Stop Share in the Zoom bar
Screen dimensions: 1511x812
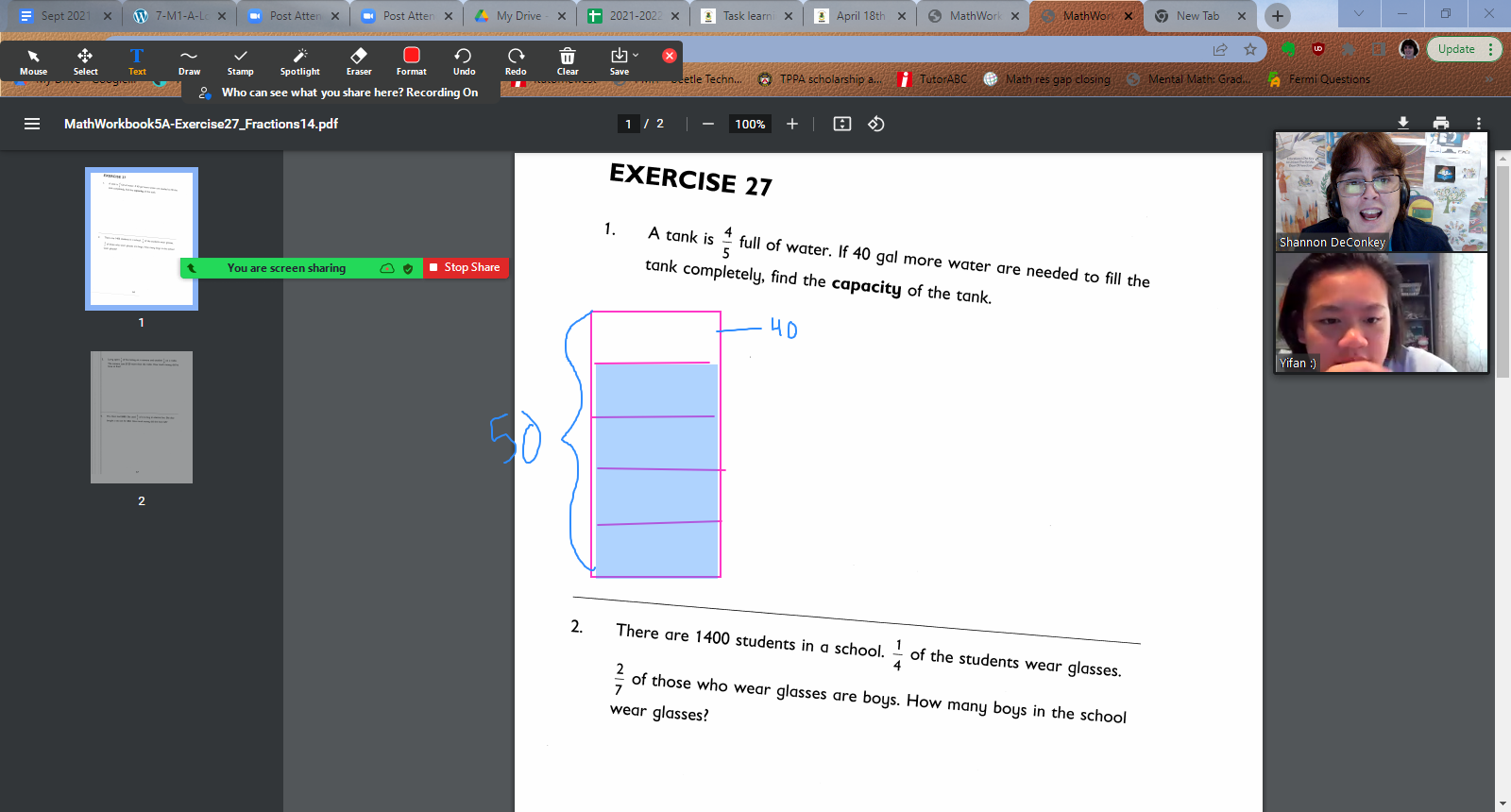coord(466,268)
